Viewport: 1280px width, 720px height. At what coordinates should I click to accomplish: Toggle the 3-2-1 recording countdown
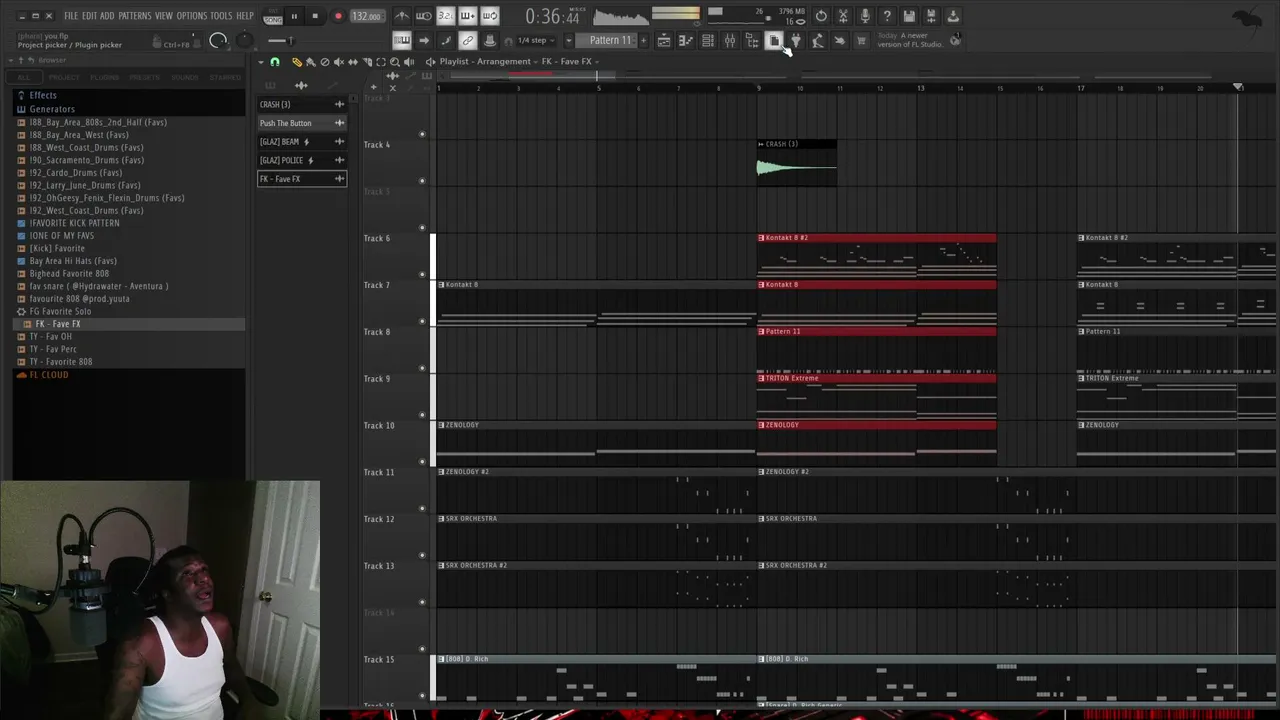[446, 16]
